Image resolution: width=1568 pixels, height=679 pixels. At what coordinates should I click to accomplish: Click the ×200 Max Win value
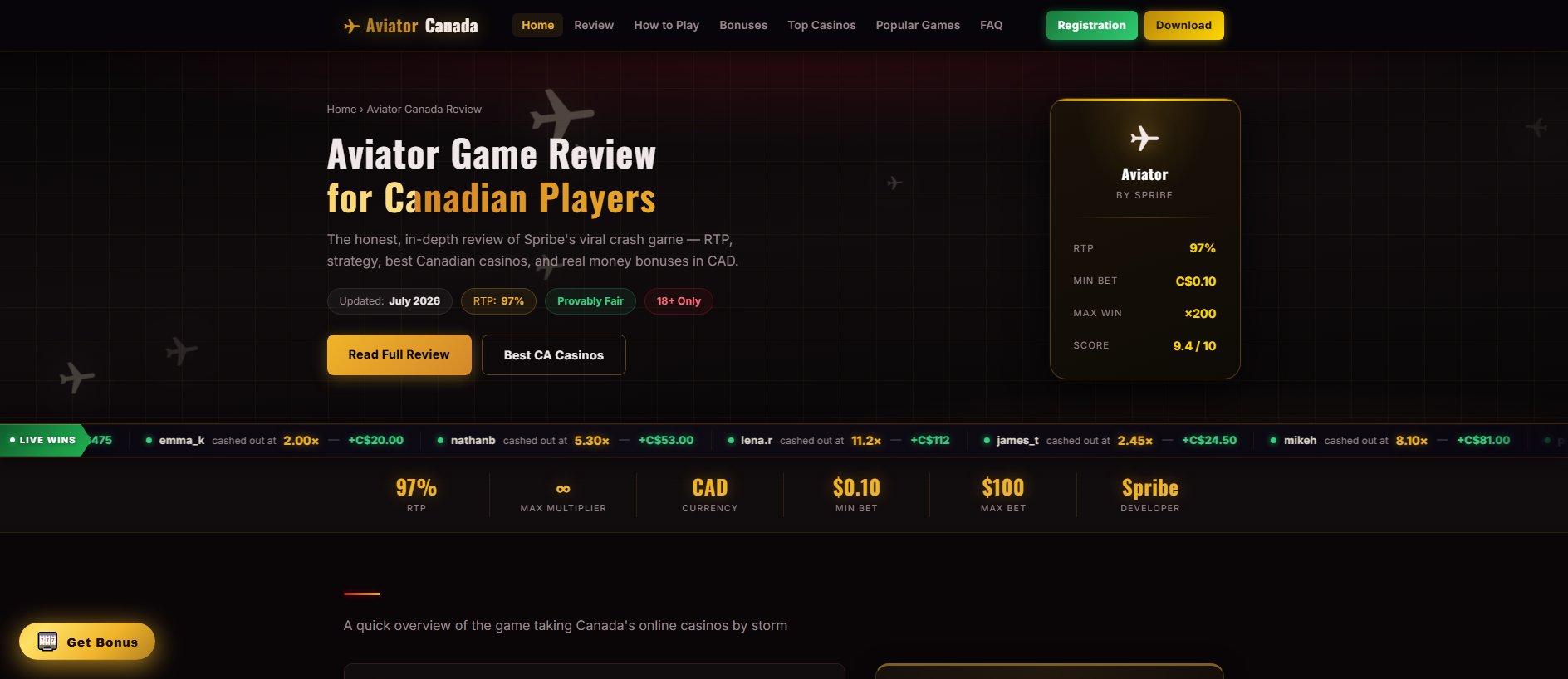click(x=1200, y=314)
